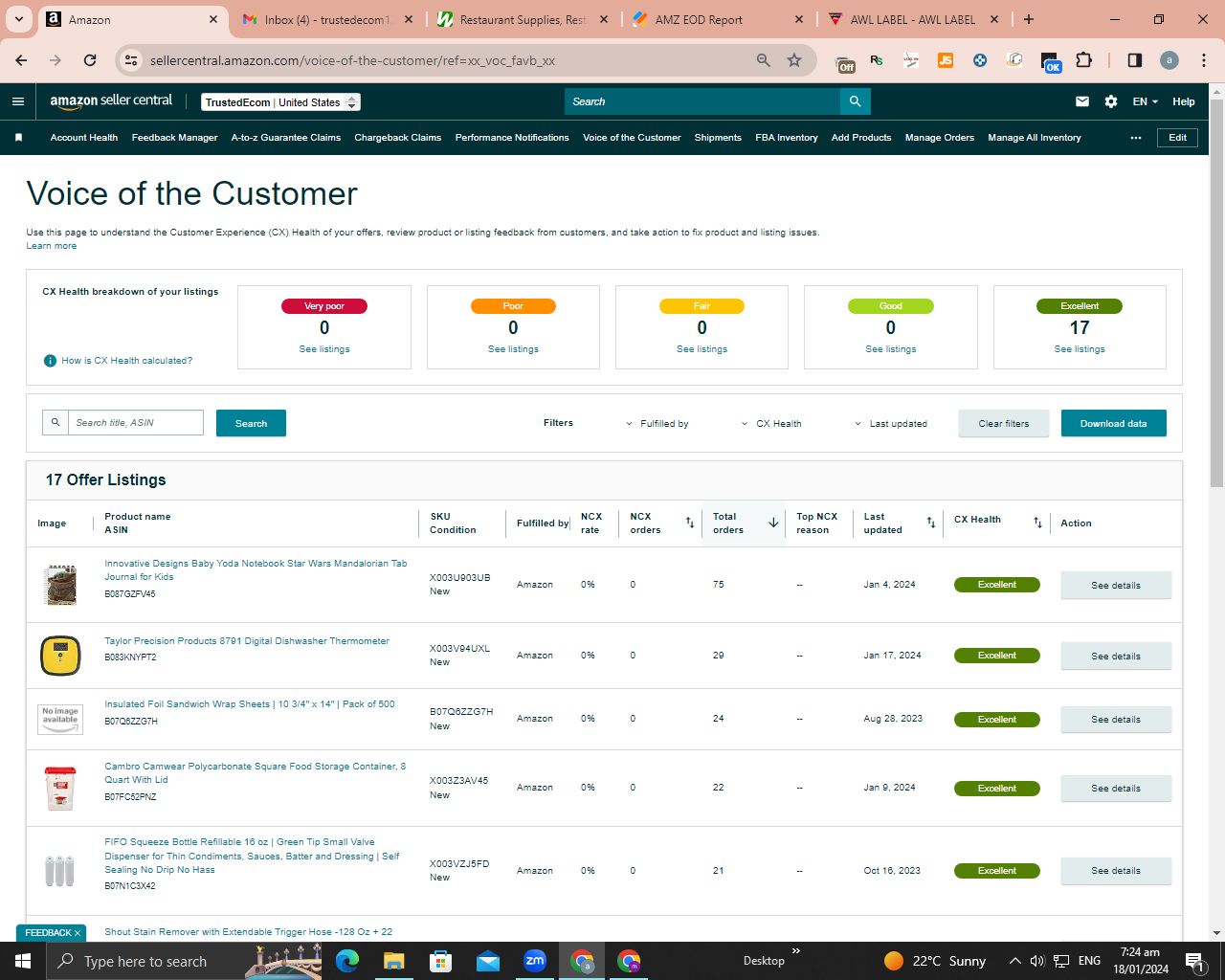See details for Taylor Precision thermometer
The width and height of the screenshot is (1225, 980).
point(1116,657)
